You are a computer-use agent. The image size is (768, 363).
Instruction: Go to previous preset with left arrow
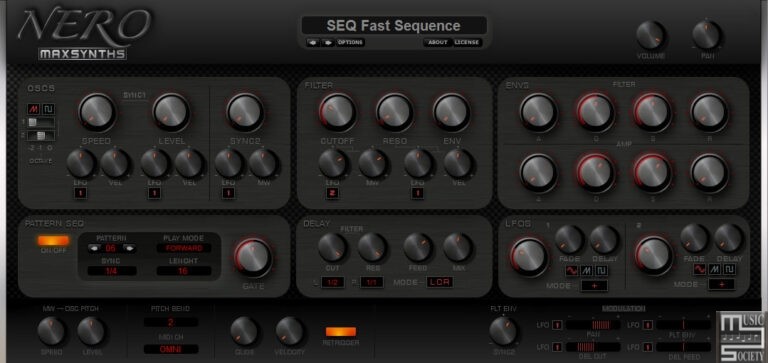pyautogui.click(x=312, y=43)
